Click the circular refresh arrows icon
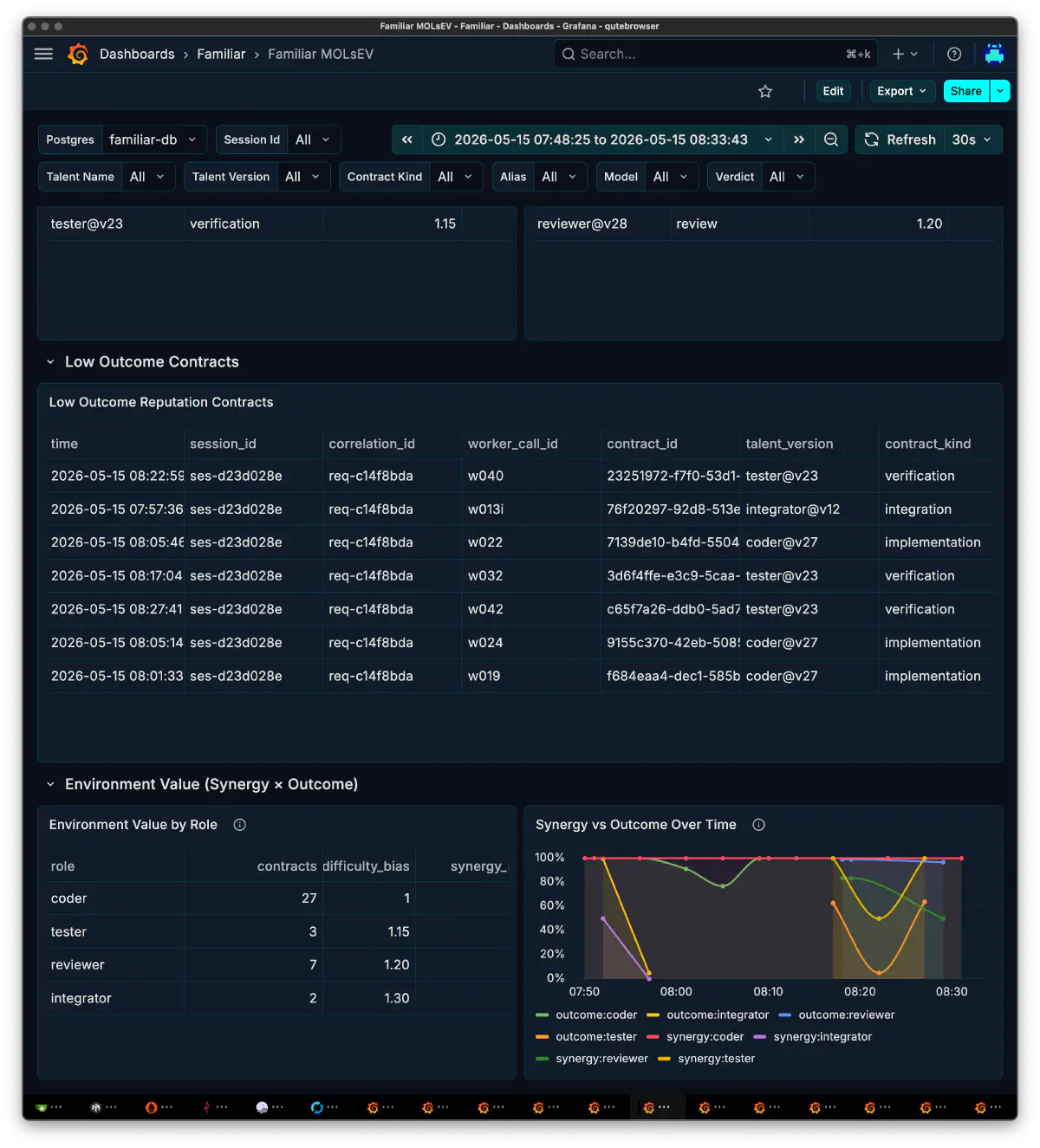This screenshot has width=1040, height=1148. coord(872,139)
